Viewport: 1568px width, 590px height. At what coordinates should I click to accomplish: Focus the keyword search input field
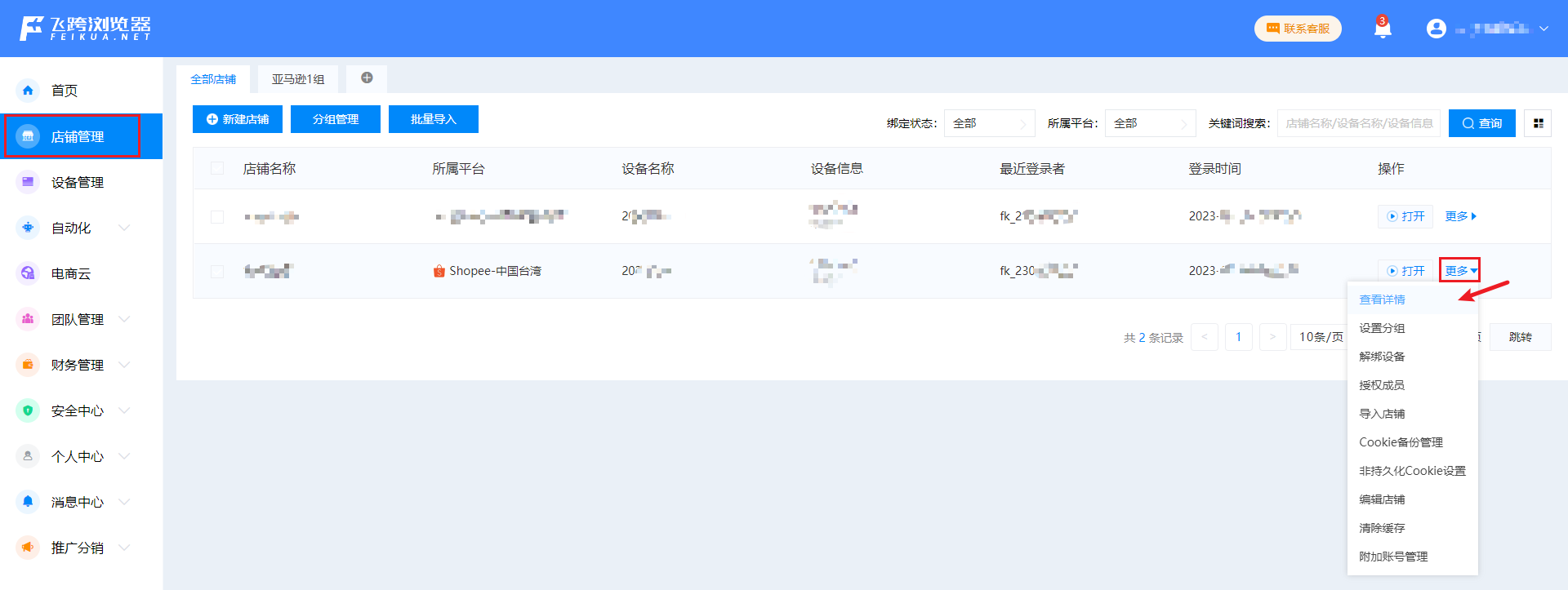click(1359, 123)
